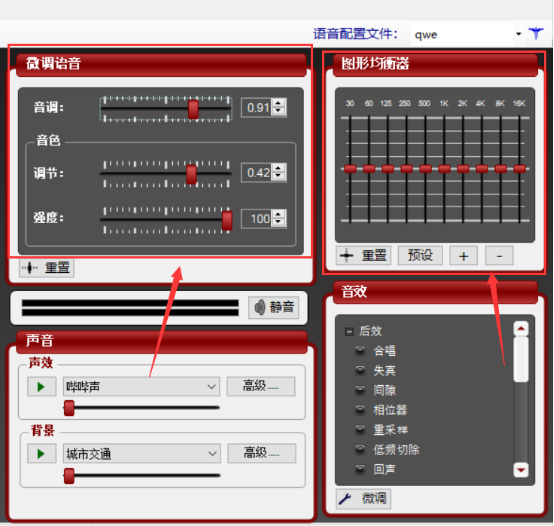This screenshot has height=526, width=554.
Task: Open the 城市交通 background dropdown
Action: coord(142,454)
